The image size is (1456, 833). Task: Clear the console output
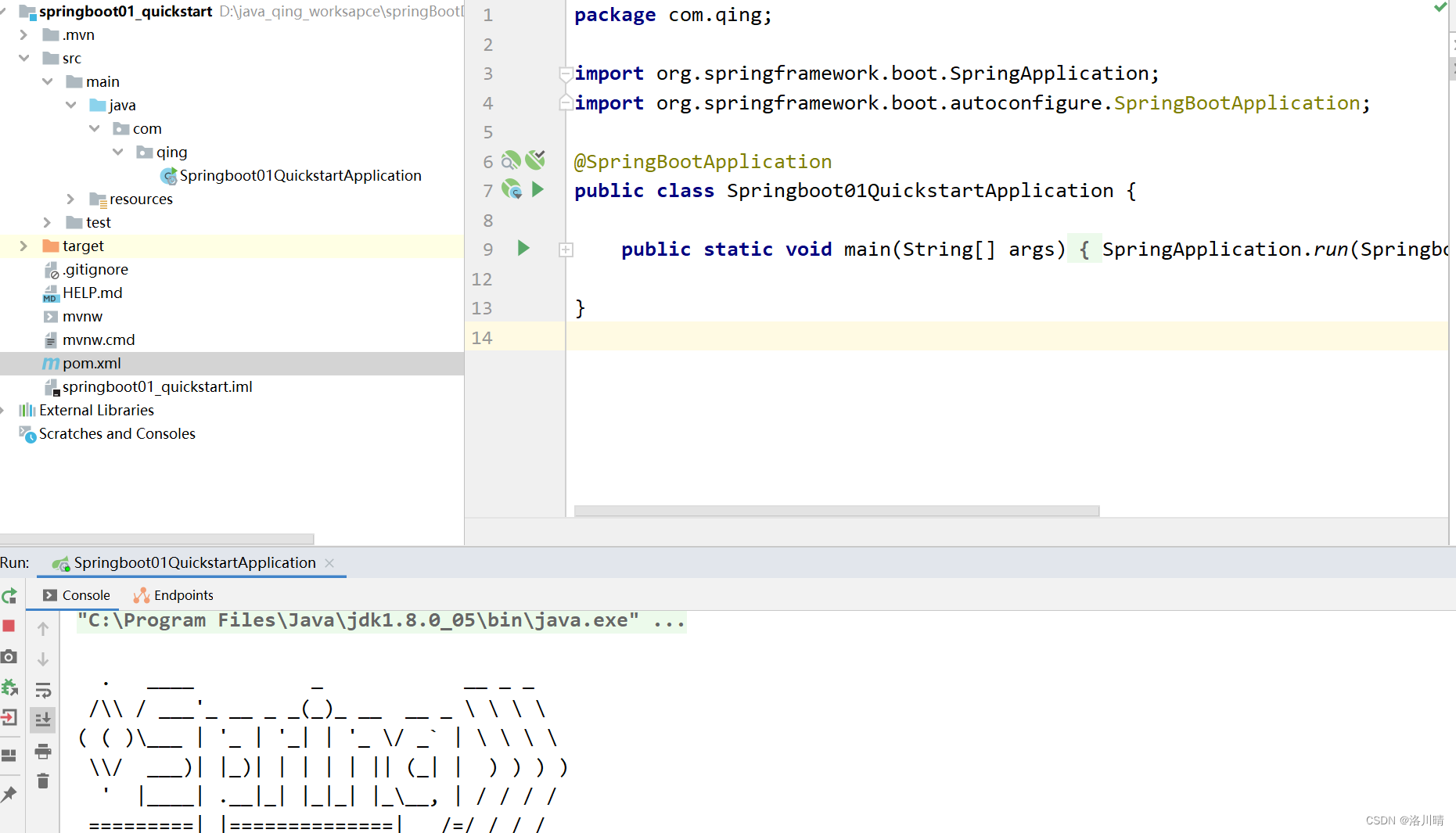tap(43, 781)
